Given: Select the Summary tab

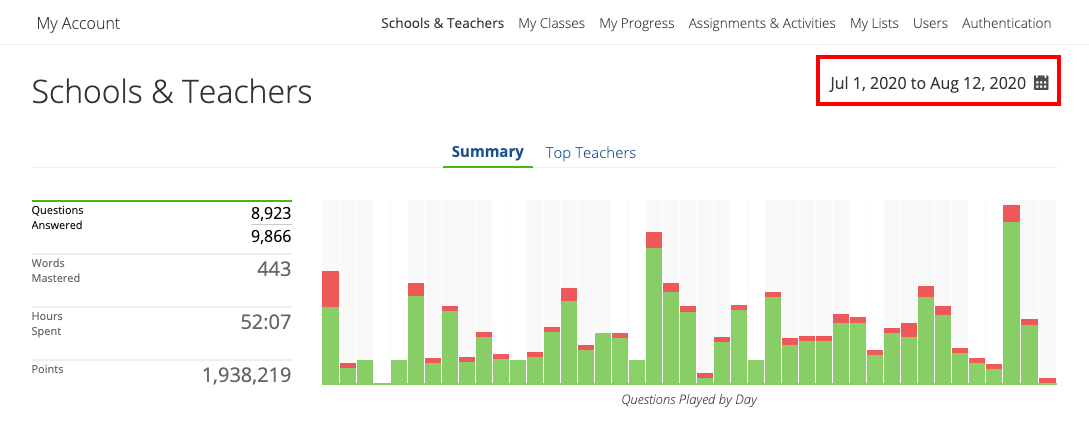Looking at the screenshot, I should coord(487,152).
